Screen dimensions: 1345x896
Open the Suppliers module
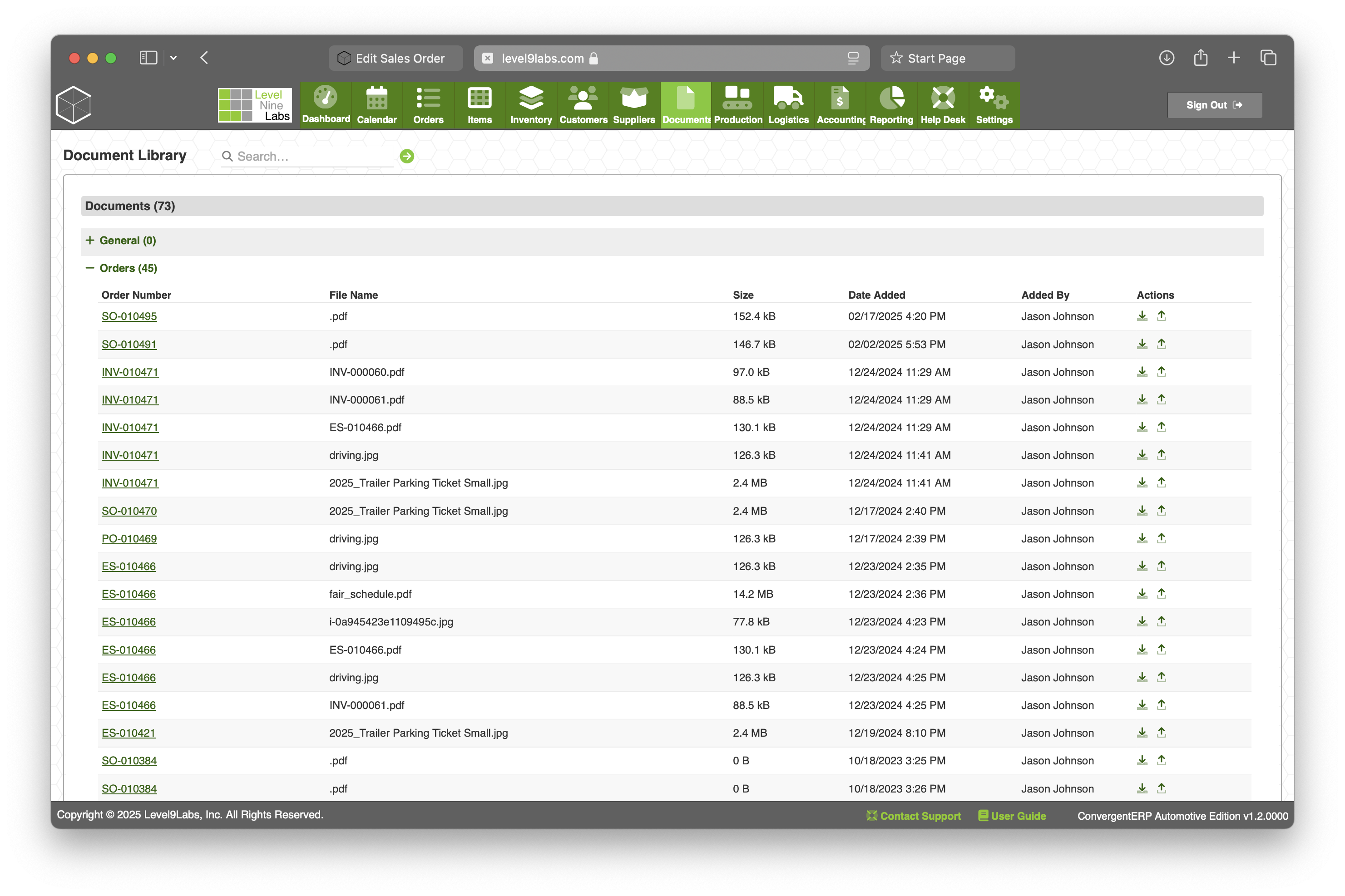(x=634, y=105)
